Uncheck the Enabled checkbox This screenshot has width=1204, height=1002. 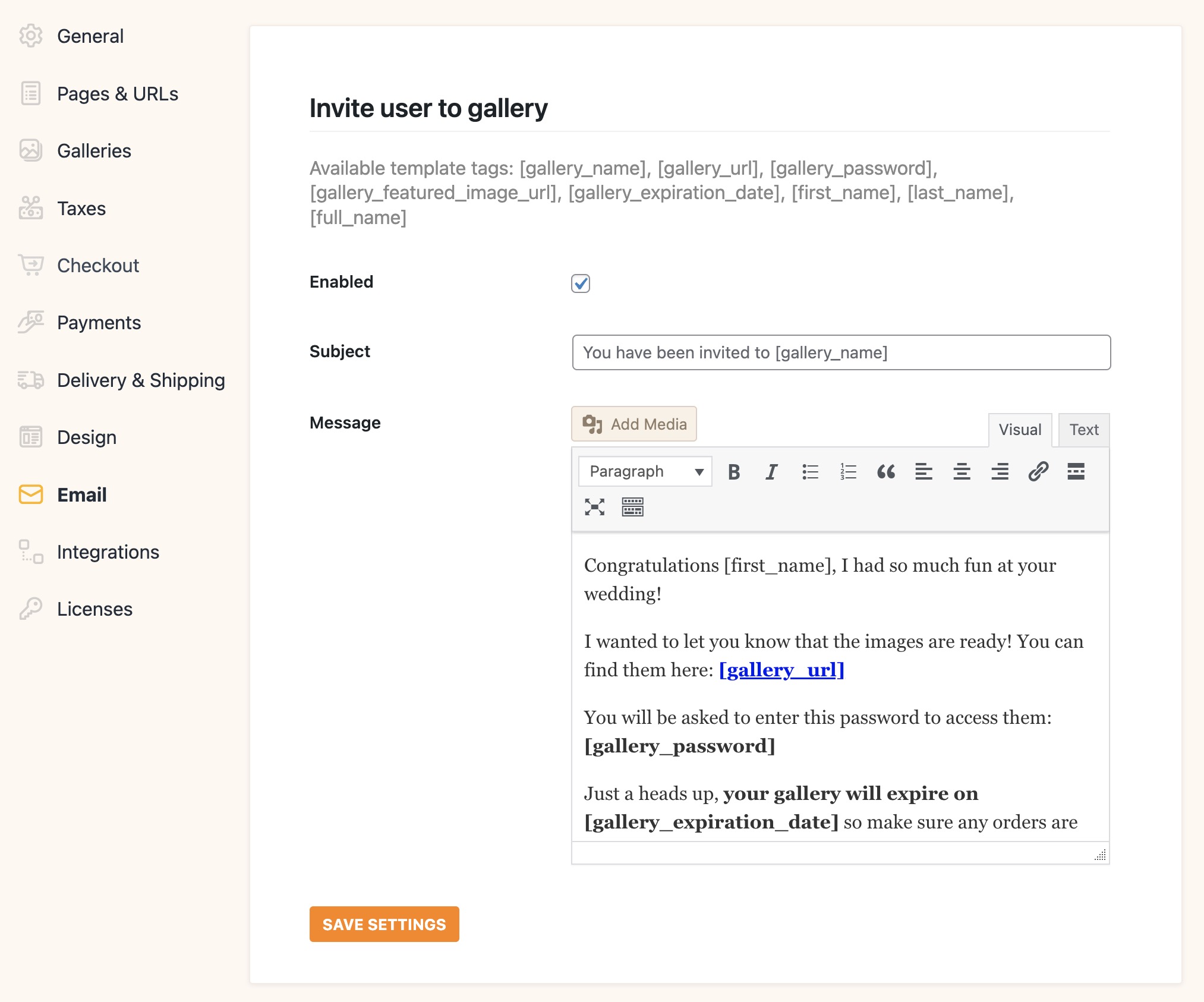click(581, 283)
